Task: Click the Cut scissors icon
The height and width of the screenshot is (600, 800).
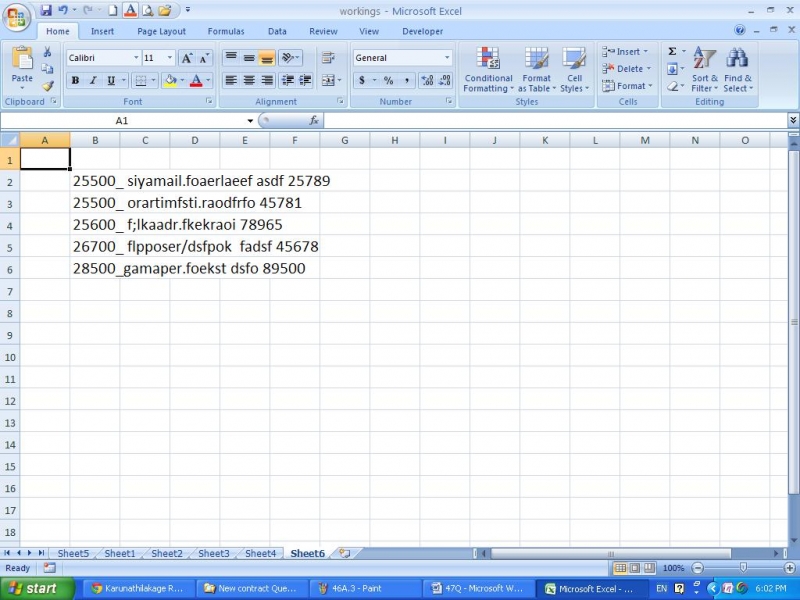Action: click(x=48, y=52)
